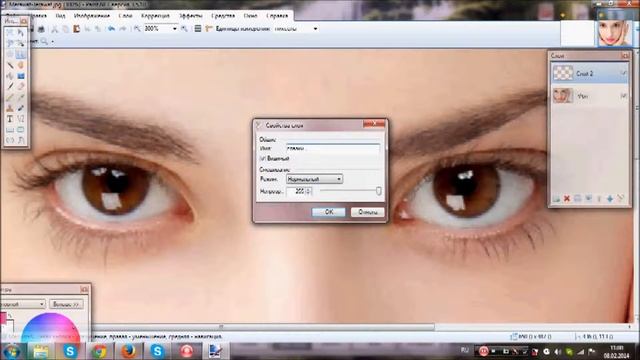Select the Color Picker tool
Viewport: 640px width, 360px height.
pyautogui.click(x=20, y=97)
